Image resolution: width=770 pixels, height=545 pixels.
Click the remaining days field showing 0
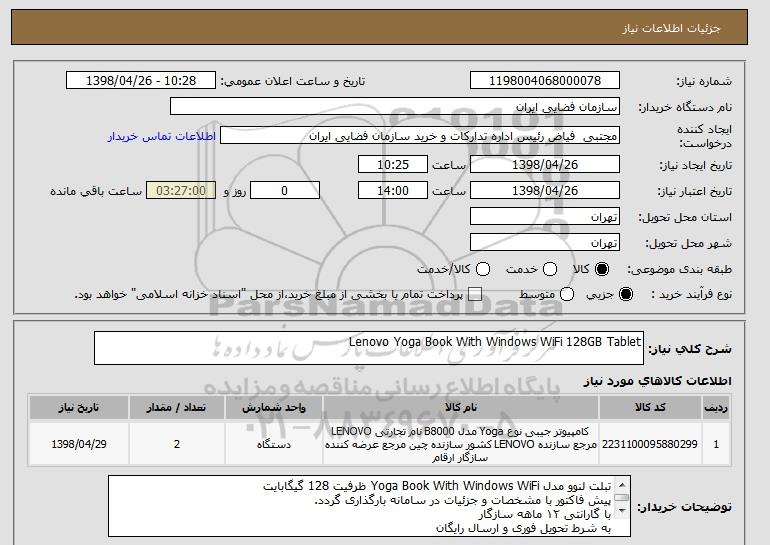tap(285, 191)
